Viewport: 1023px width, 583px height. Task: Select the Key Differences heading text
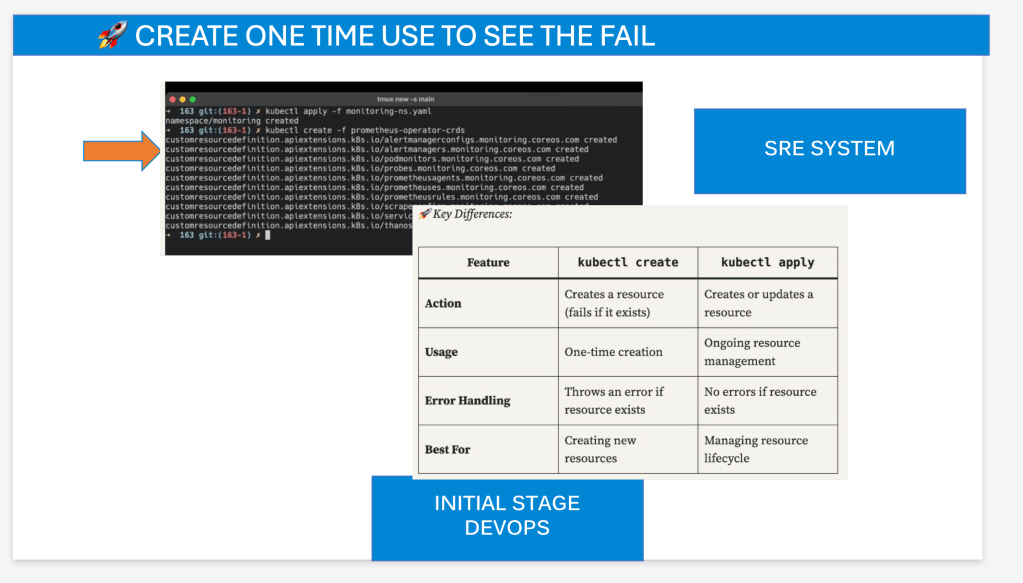[472, 214]
